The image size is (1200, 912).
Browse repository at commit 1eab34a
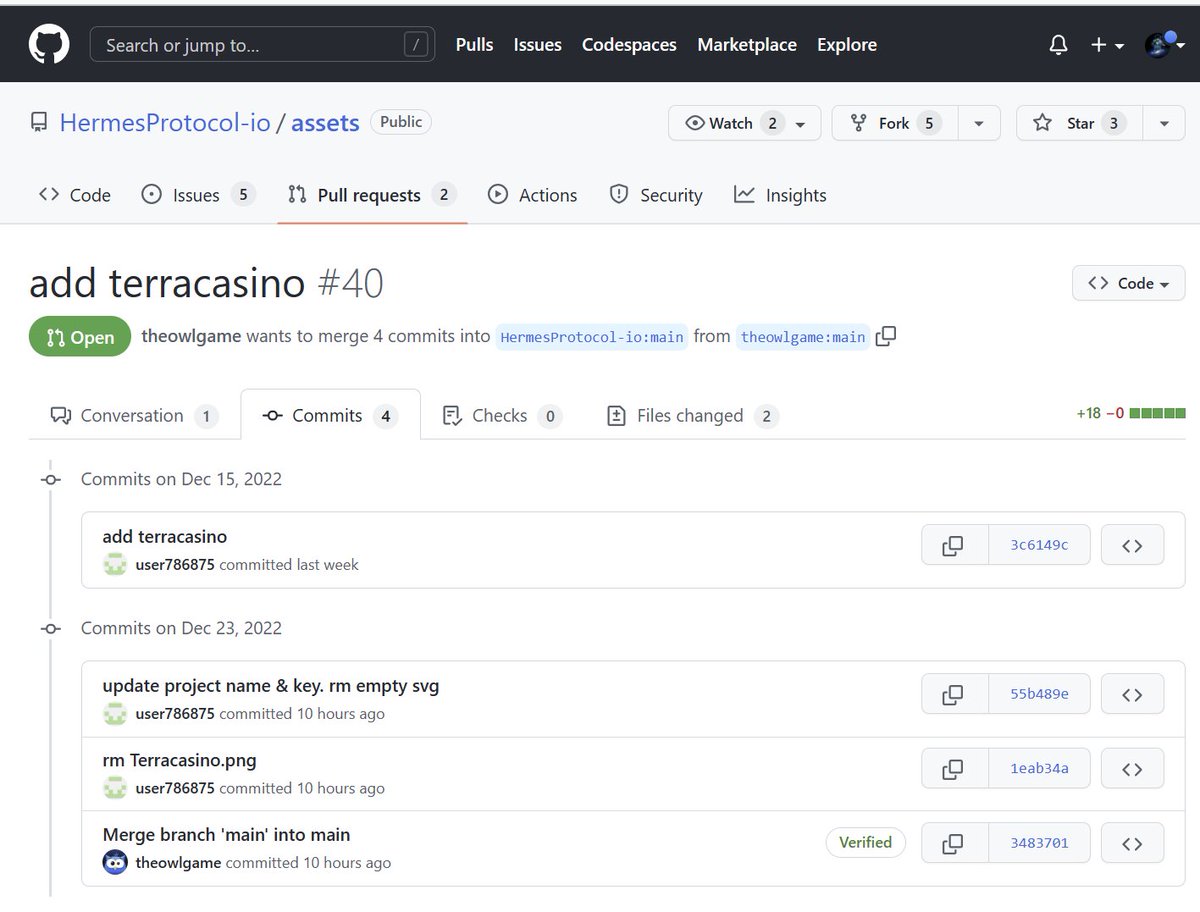click(1132, 768)
